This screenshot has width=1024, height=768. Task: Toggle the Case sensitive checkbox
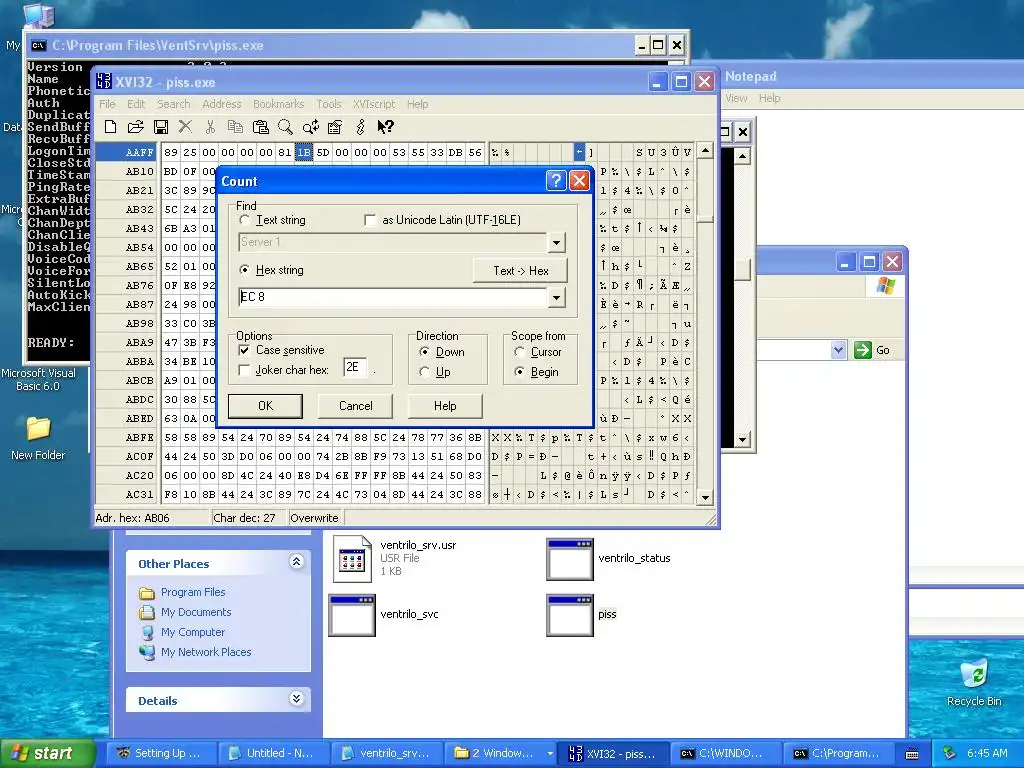click(x=244, y=350)
